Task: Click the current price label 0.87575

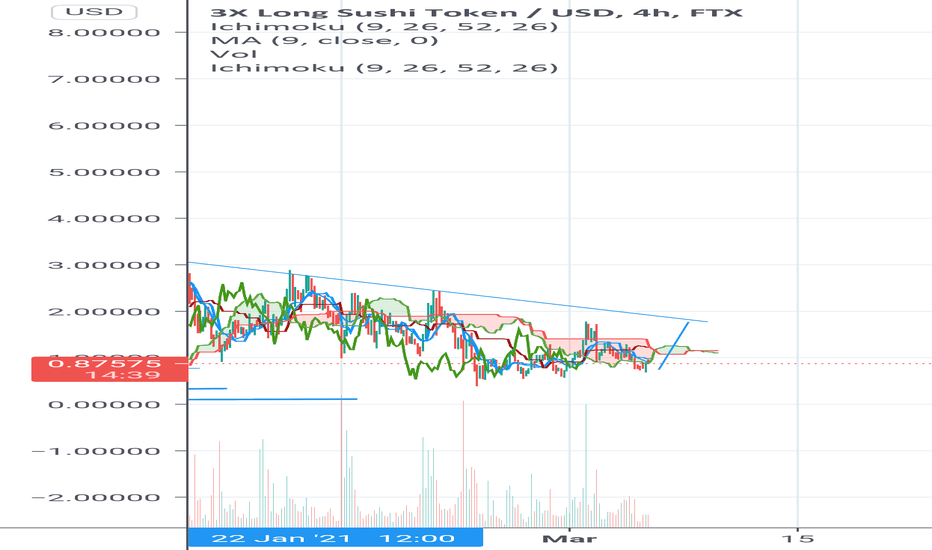Action: [x=105, y=363]
